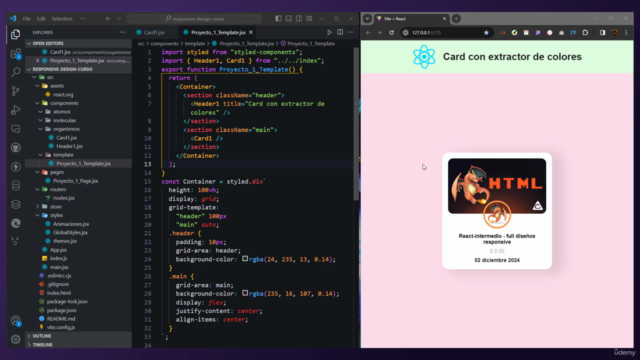Open Manage gear icon in VS Code
The width and height of the screenshot is (640, 360).
[16, 339]
